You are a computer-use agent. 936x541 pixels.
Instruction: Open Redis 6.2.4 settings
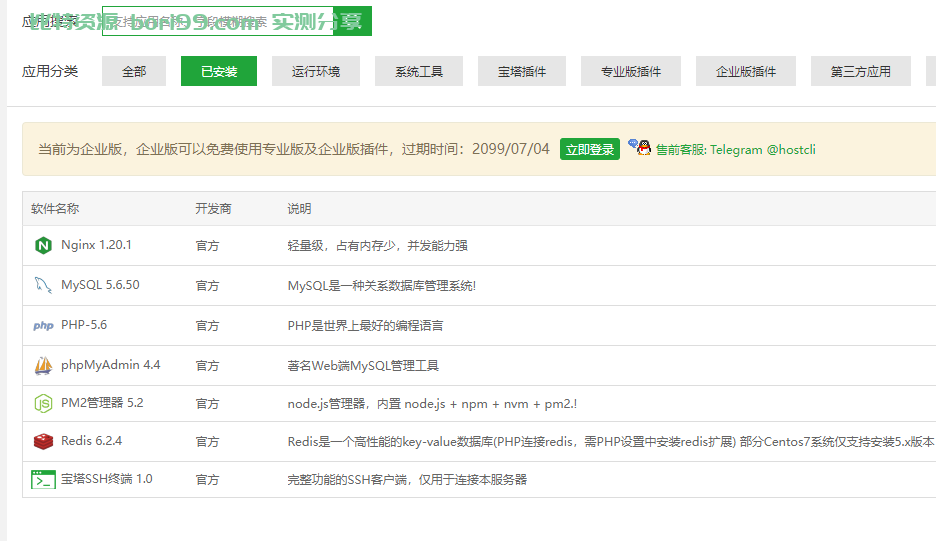tap(91, 441)
